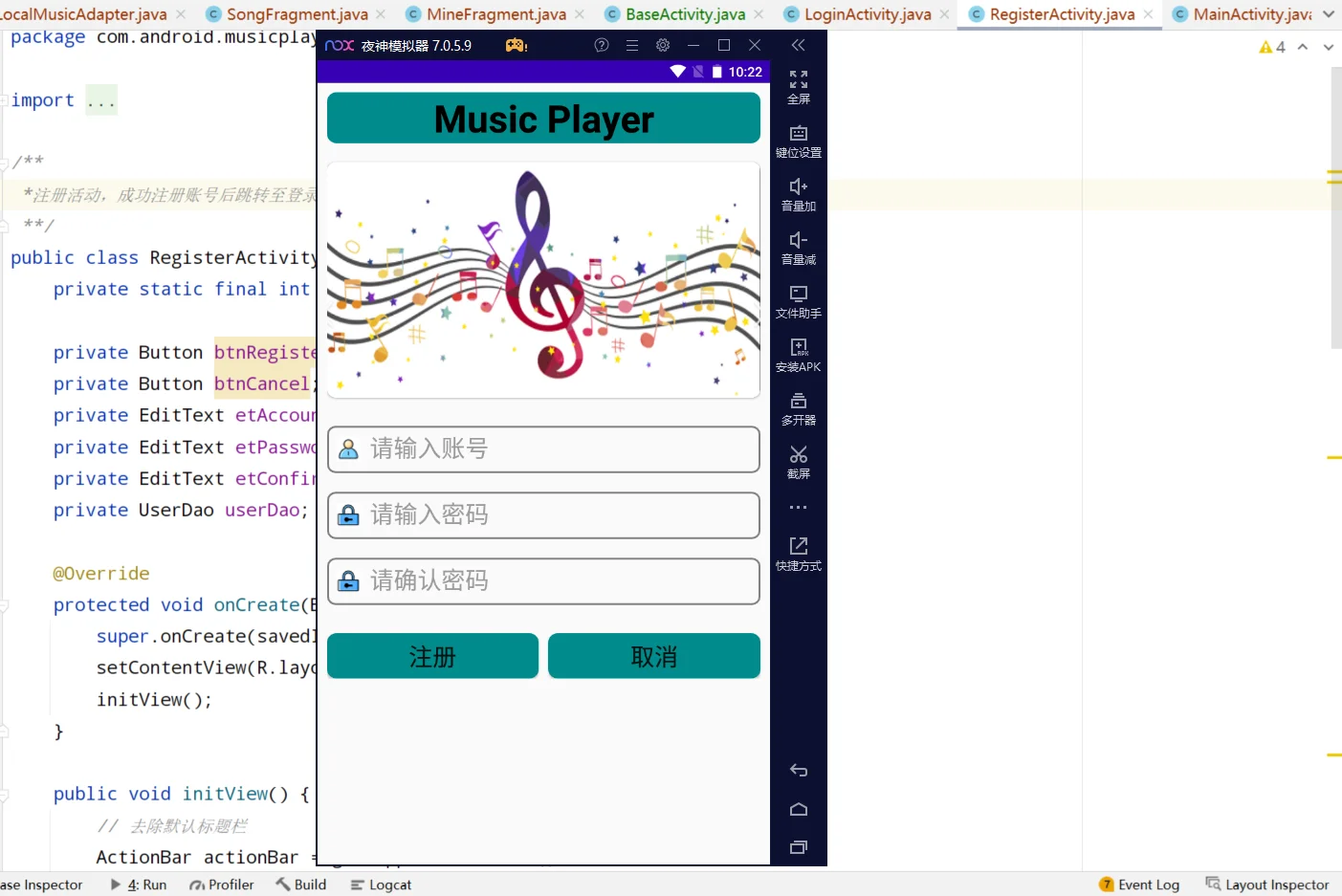Show hidden editor tabs dropdown

point(1329,14)
